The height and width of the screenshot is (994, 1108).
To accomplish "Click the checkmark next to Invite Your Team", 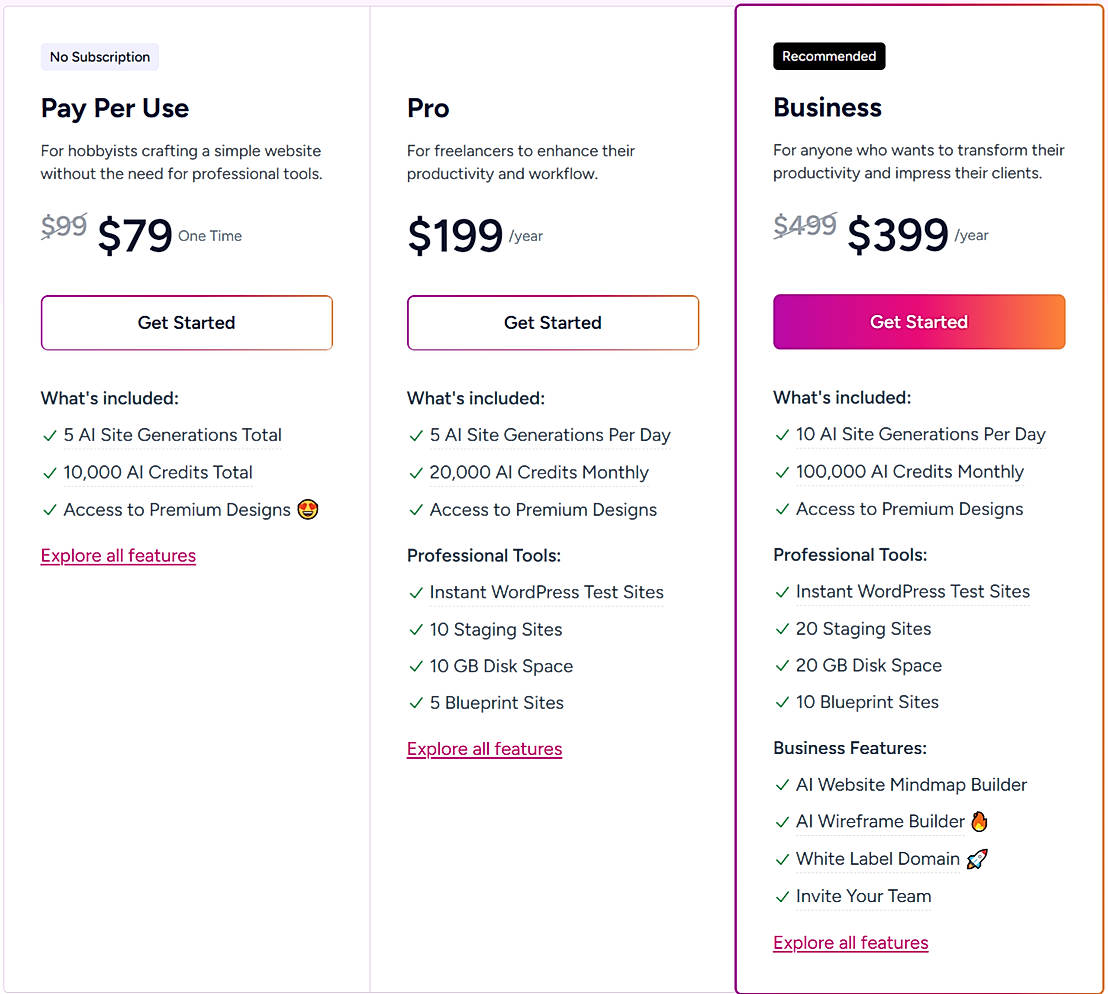I will click(782, 897).
